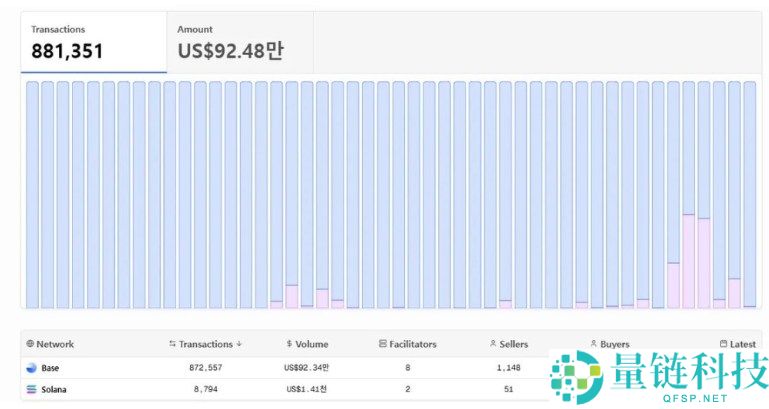Click the globe icon beside Network

point(30,344)
